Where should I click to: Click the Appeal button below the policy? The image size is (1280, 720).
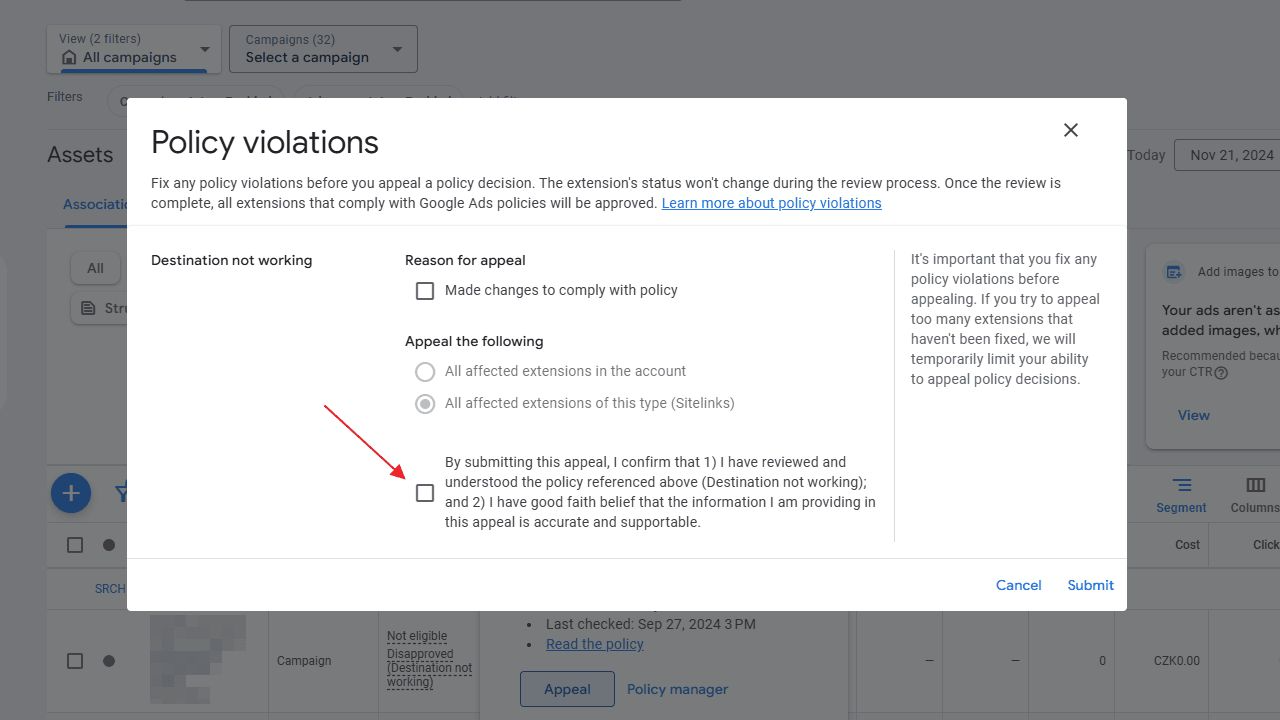[x=567, y=689]
